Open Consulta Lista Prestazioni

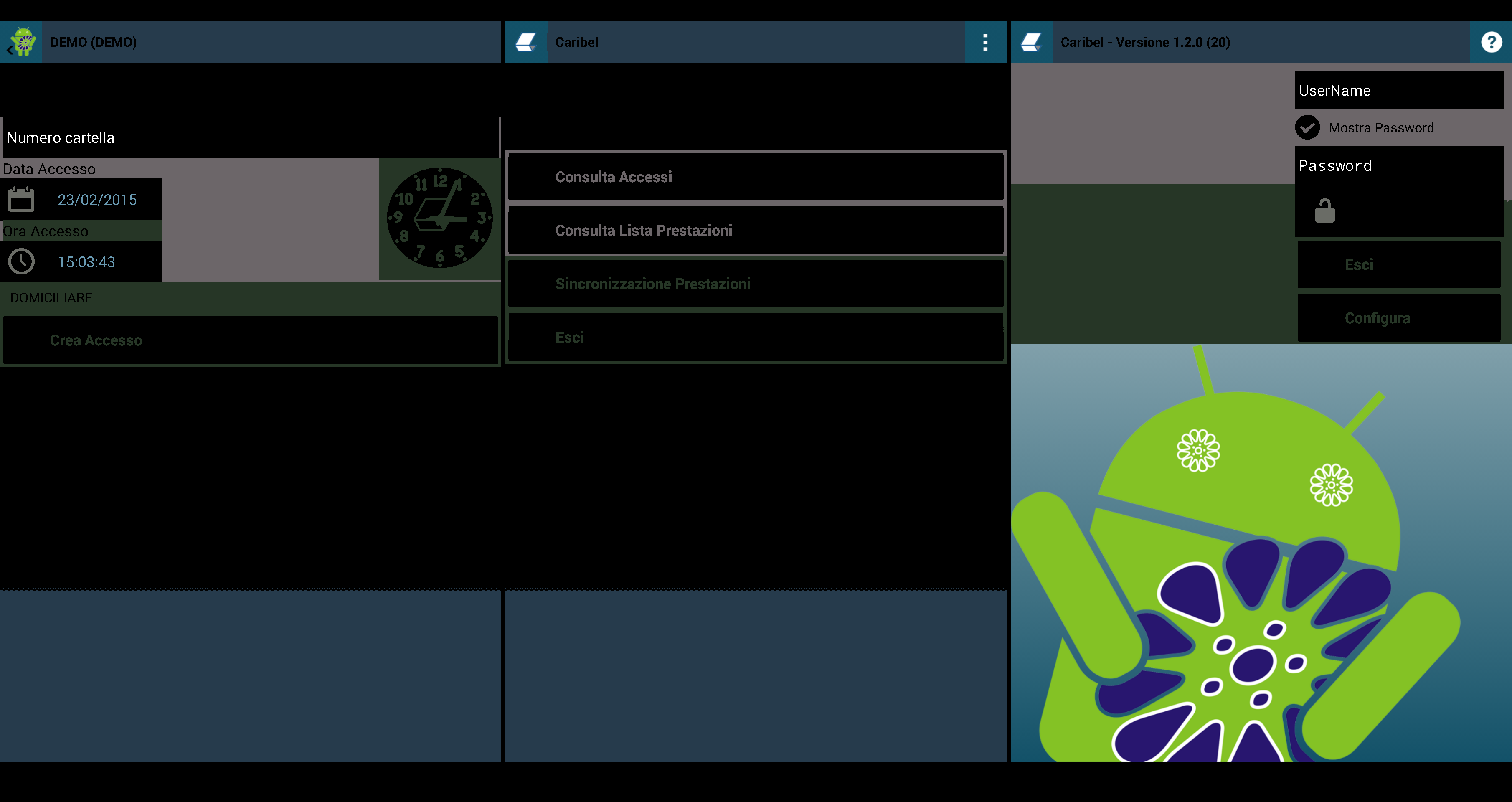756,230
